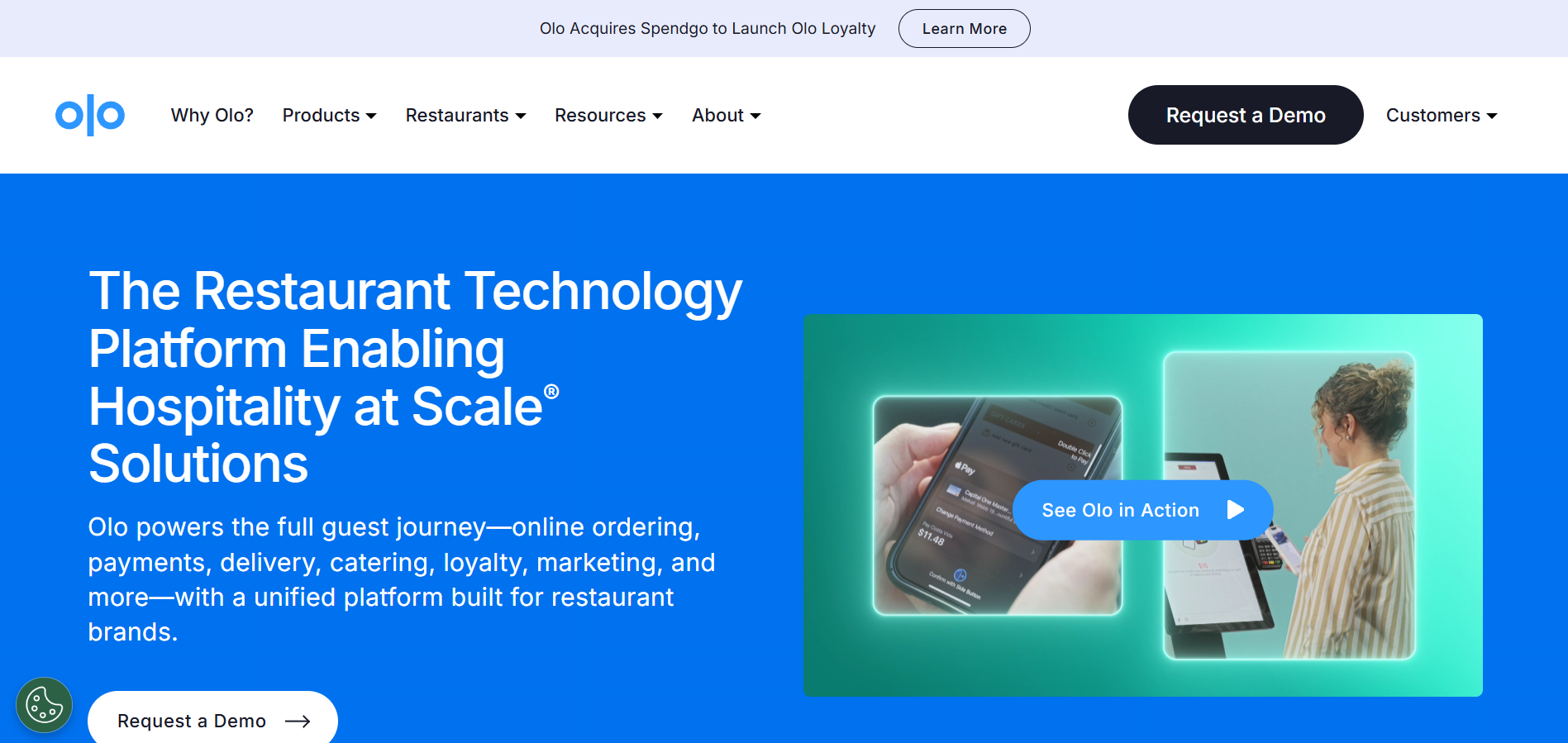This screenshot has width=1568, height=743.
Task: Open the cookie preferences icon
Action: tap(44, 705)
